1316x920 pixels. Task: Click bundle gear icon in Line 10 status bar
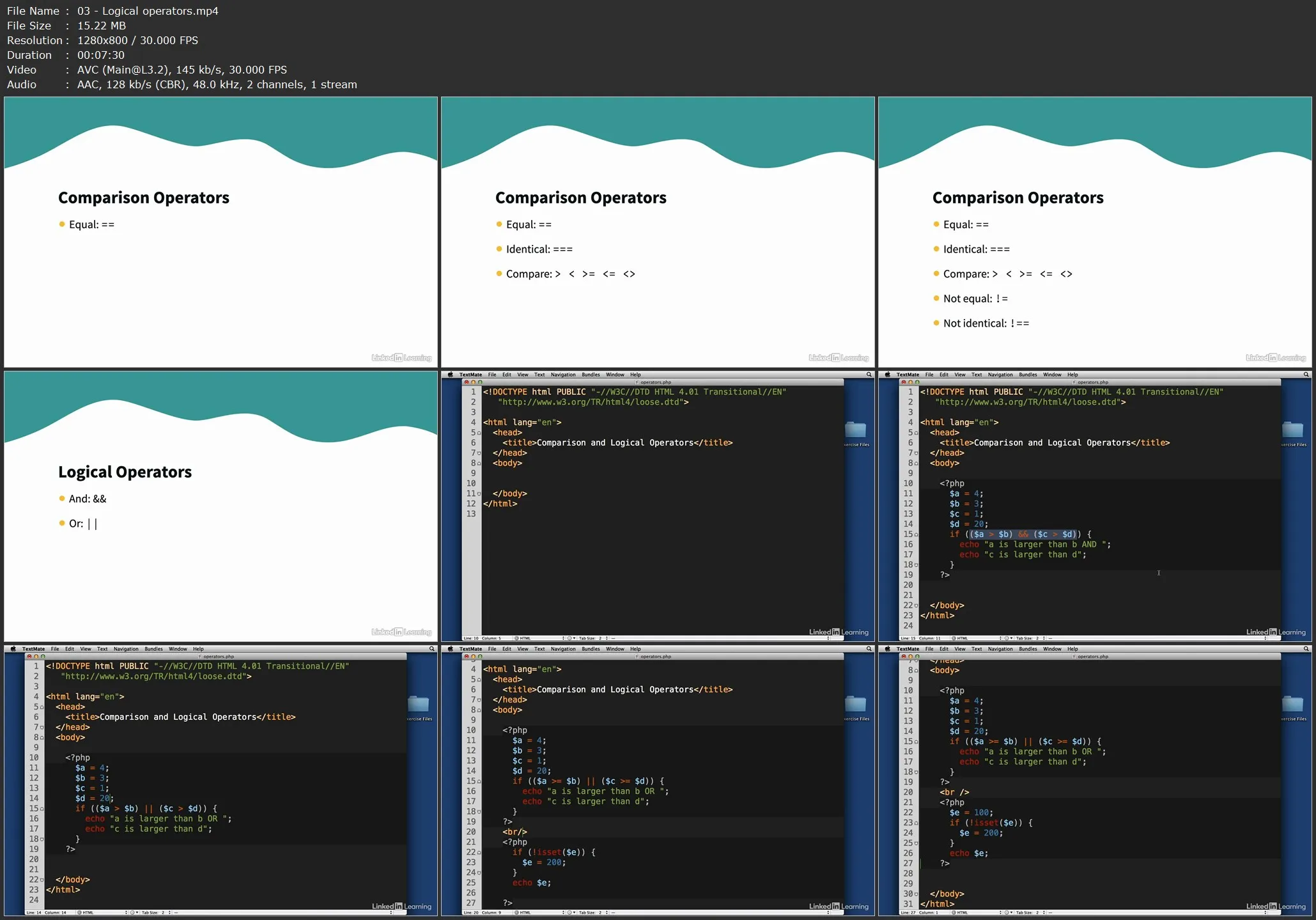569,638
